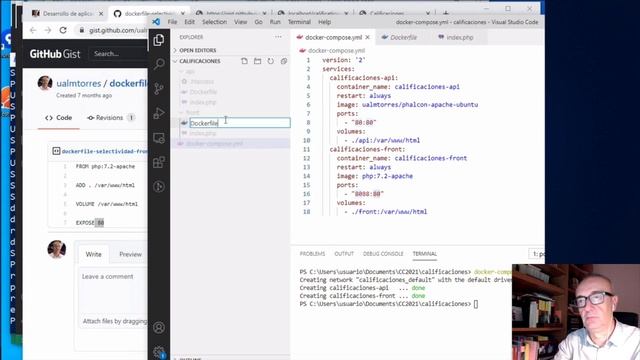Click New Folder icon in Calificaciones header

(257, 61)
